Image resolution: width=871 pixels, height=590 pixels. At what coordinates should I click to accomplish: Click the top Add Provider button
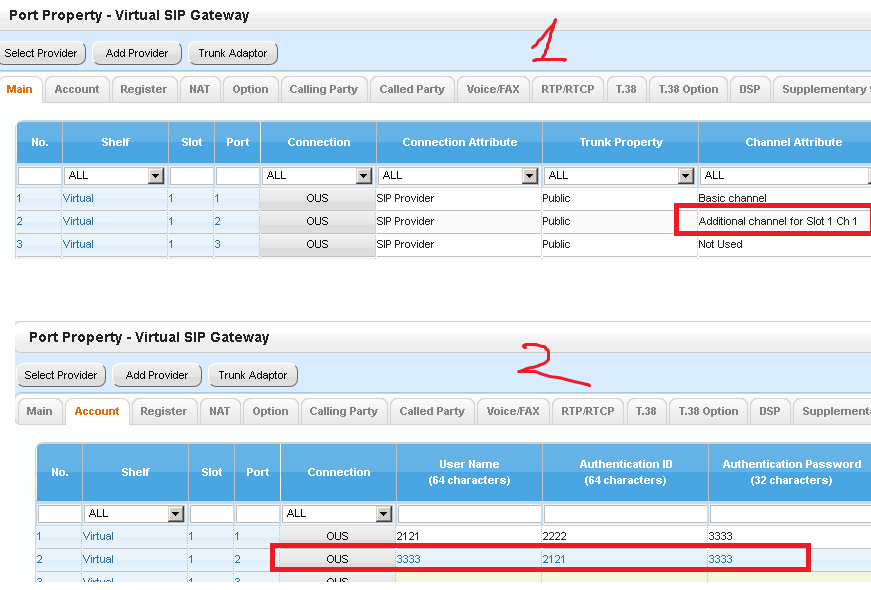[x=137, y=53]
